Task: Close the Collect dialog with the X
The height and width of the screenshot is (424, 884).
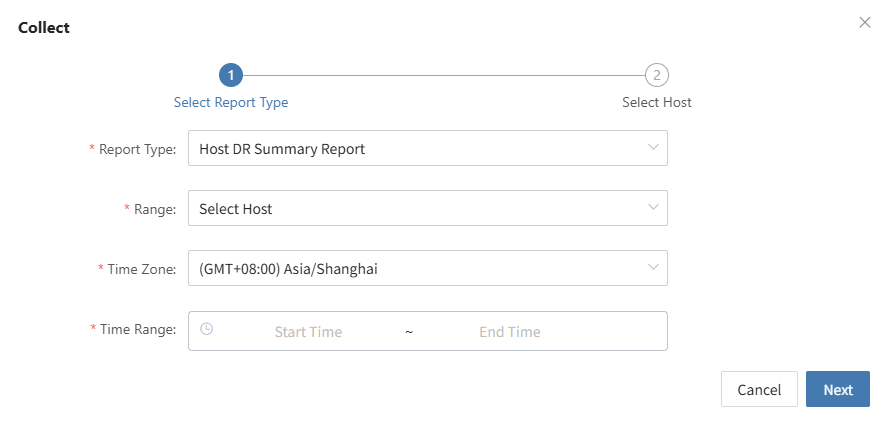Action: point(864,23)
